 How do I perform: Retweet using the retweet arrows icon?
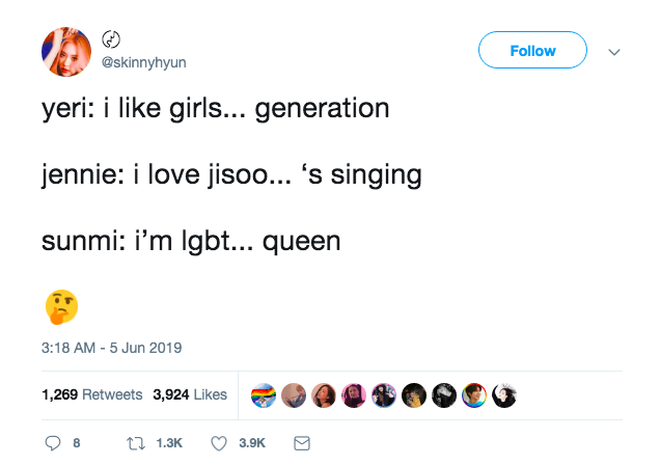click(x=136, y=443)
